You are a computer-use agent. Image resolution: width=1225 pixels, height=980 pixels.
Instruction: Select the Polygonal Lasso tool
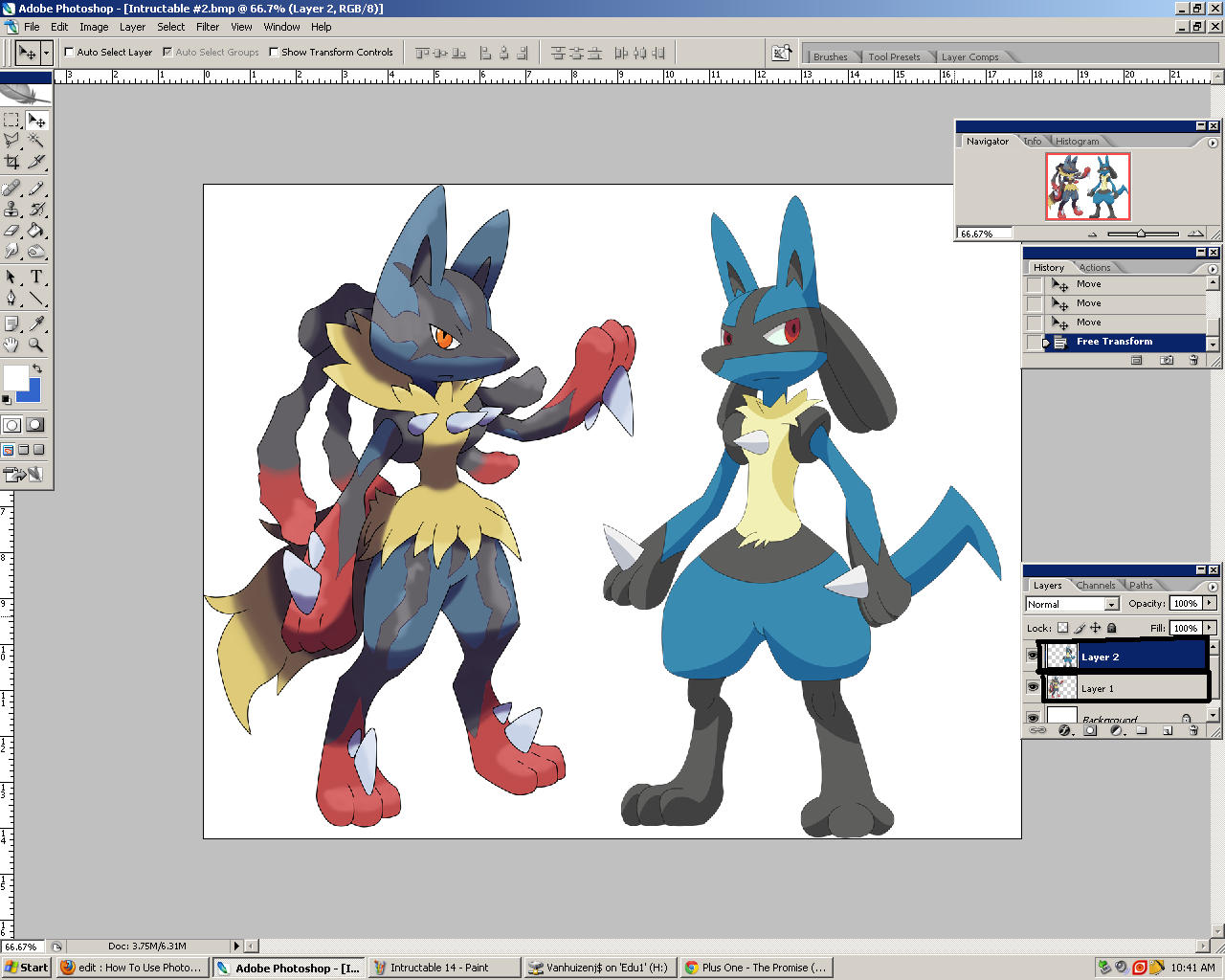(11, 141)
